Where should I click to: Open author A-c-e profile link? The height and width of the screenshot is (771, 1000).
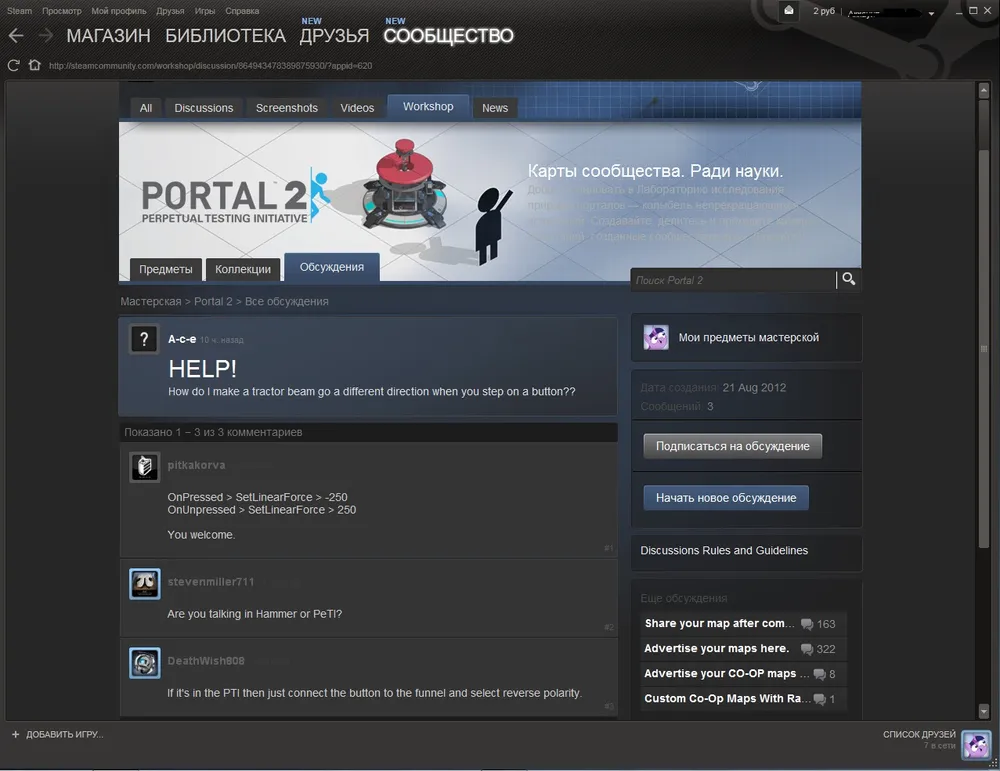pos(182,339)
